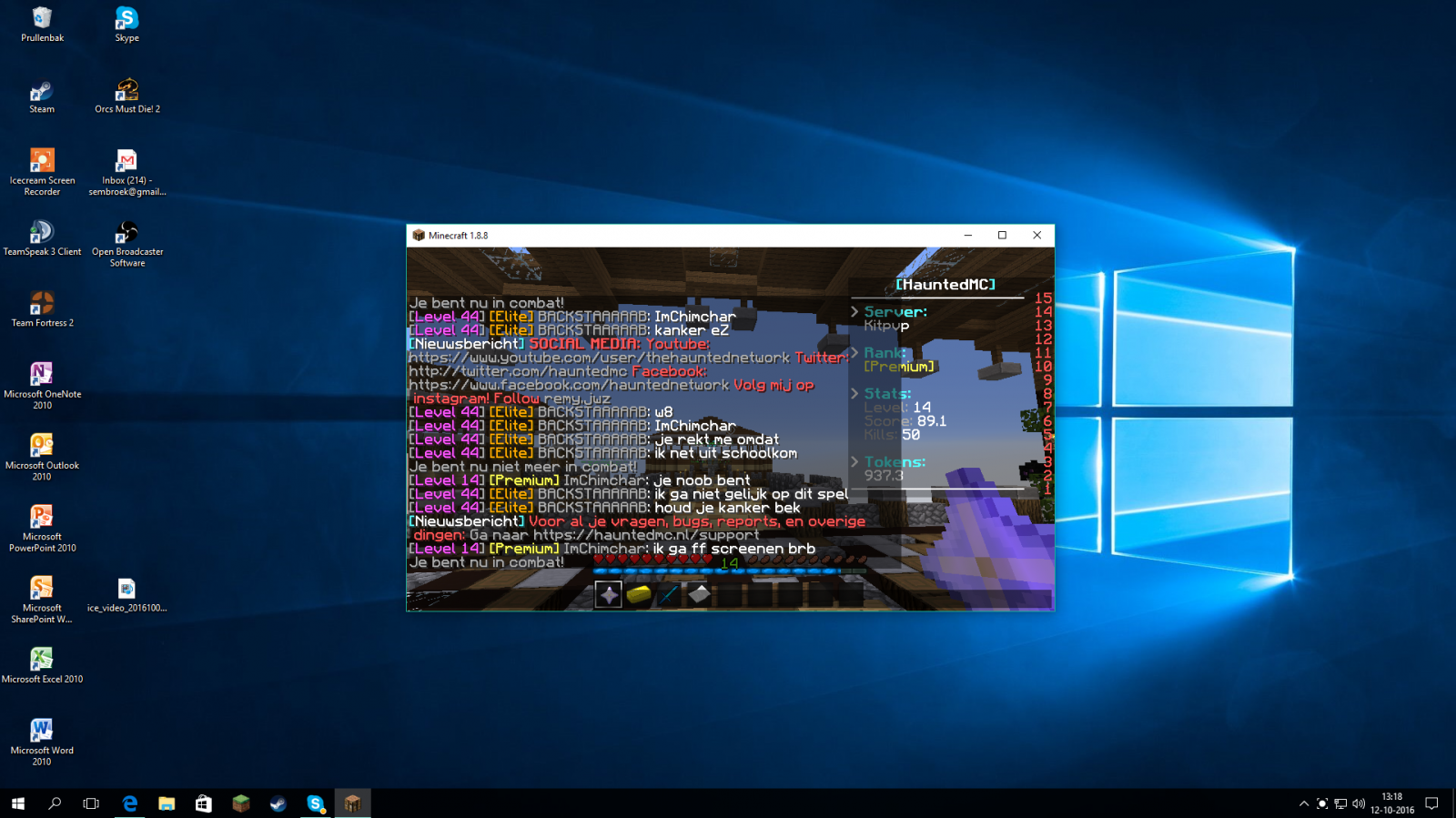Select the Team Fortress 2 desktop icon
Screen dimensions: 1456x818
(42, 309)
